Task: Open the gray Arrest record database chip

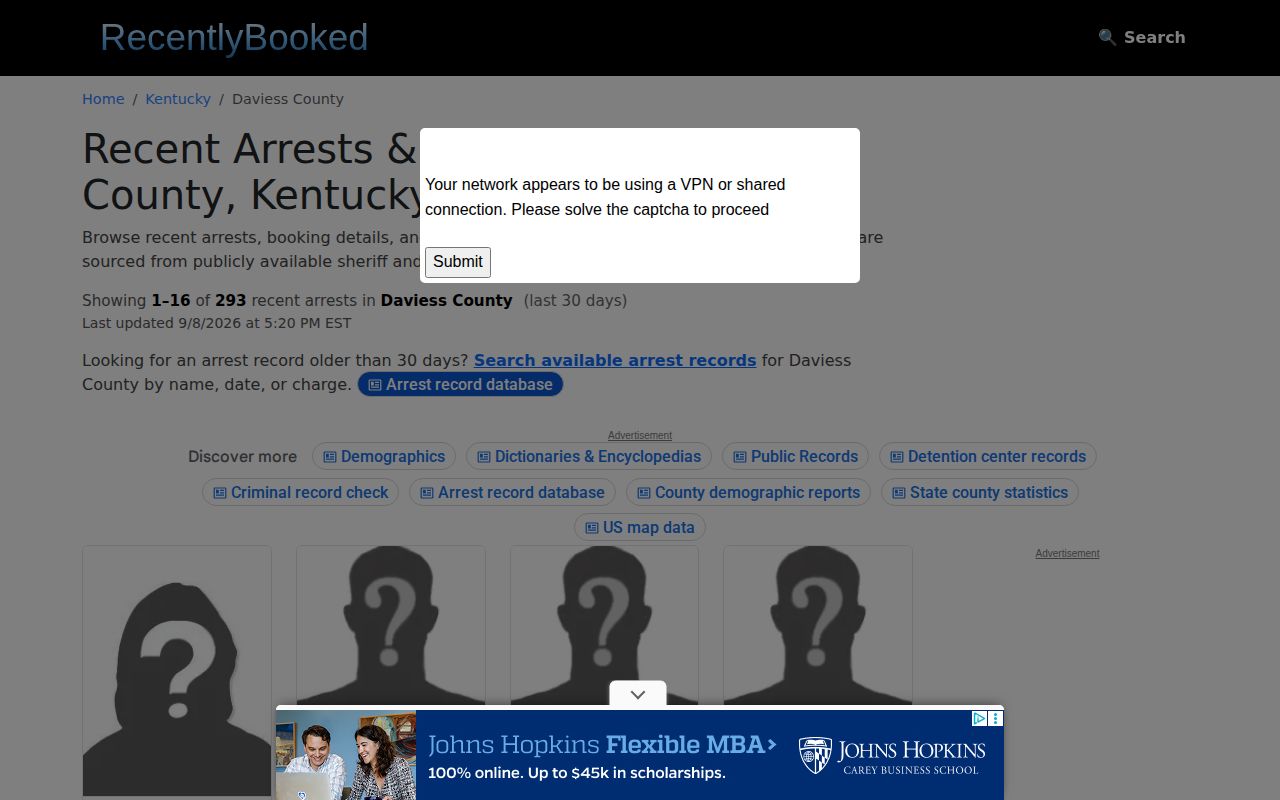Action: (x=512, y=492)
